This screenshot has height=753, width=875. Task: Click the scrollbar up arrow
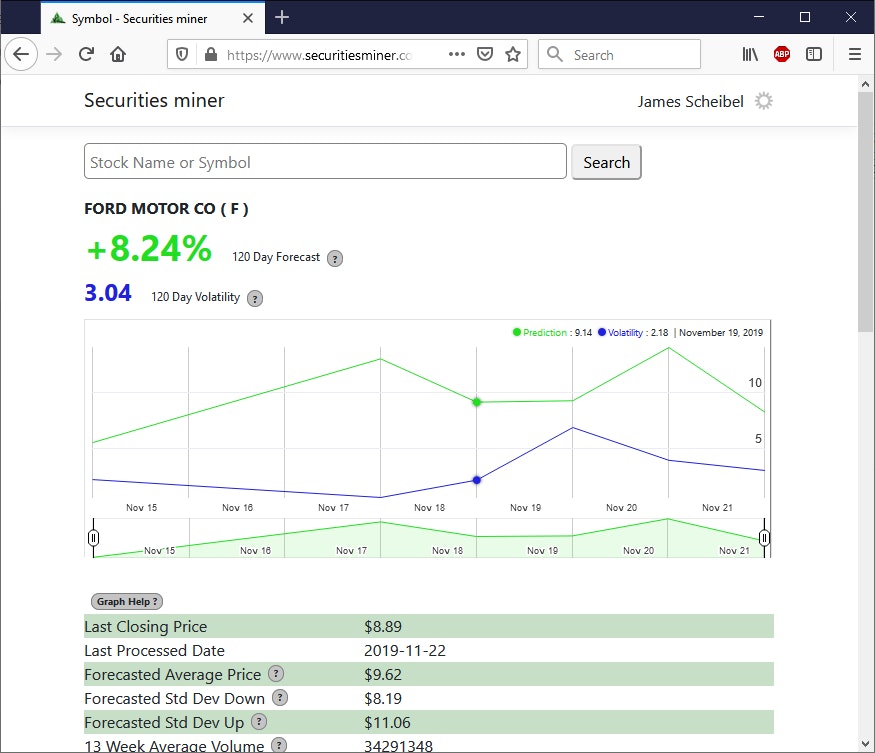click(x=866, y=84)
